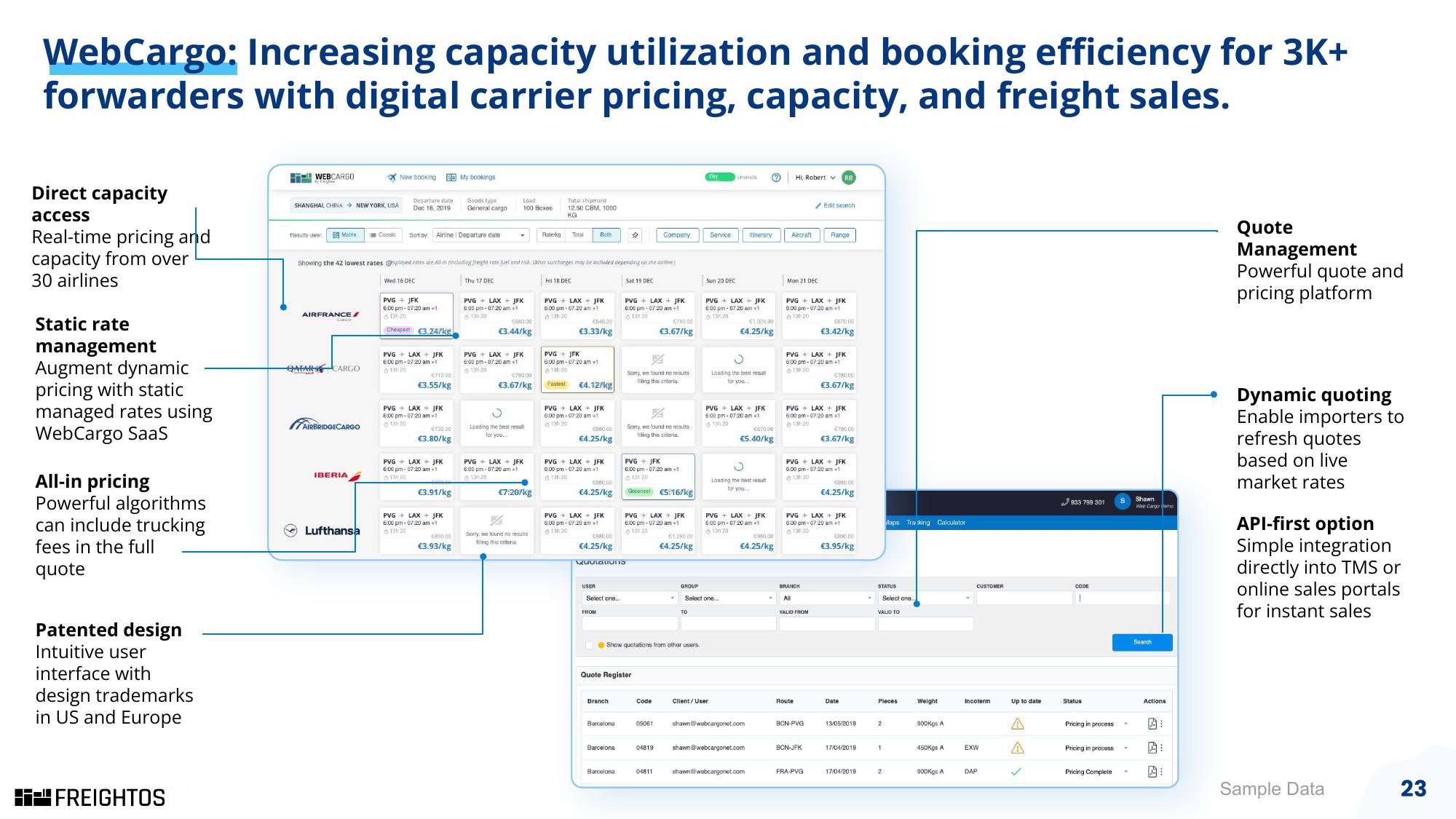Select the Greenest €5.16/kg Iberia rate

658,477
